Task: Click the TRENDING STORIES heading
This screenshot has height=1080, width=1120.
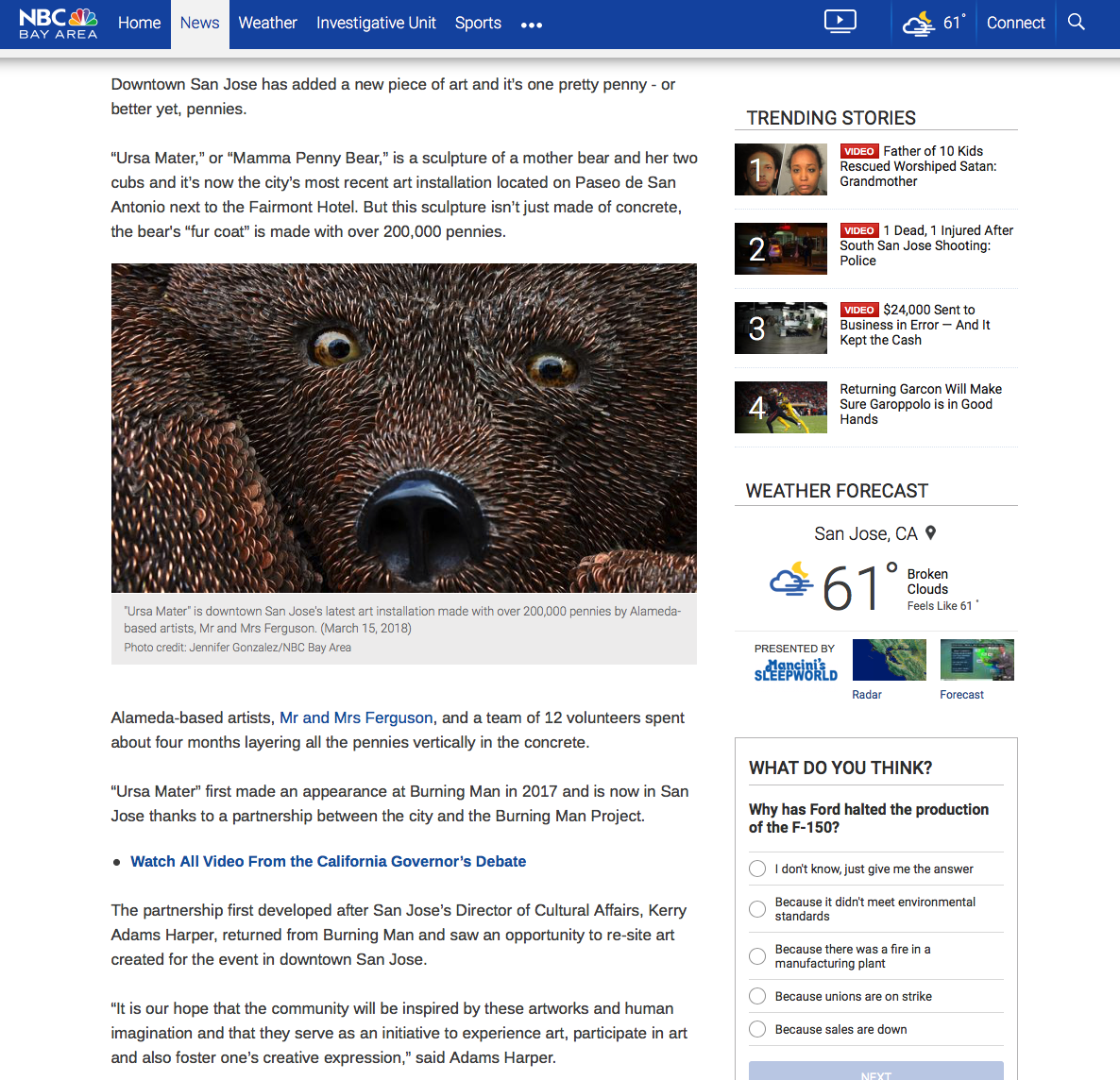Action: click(831, 118)
